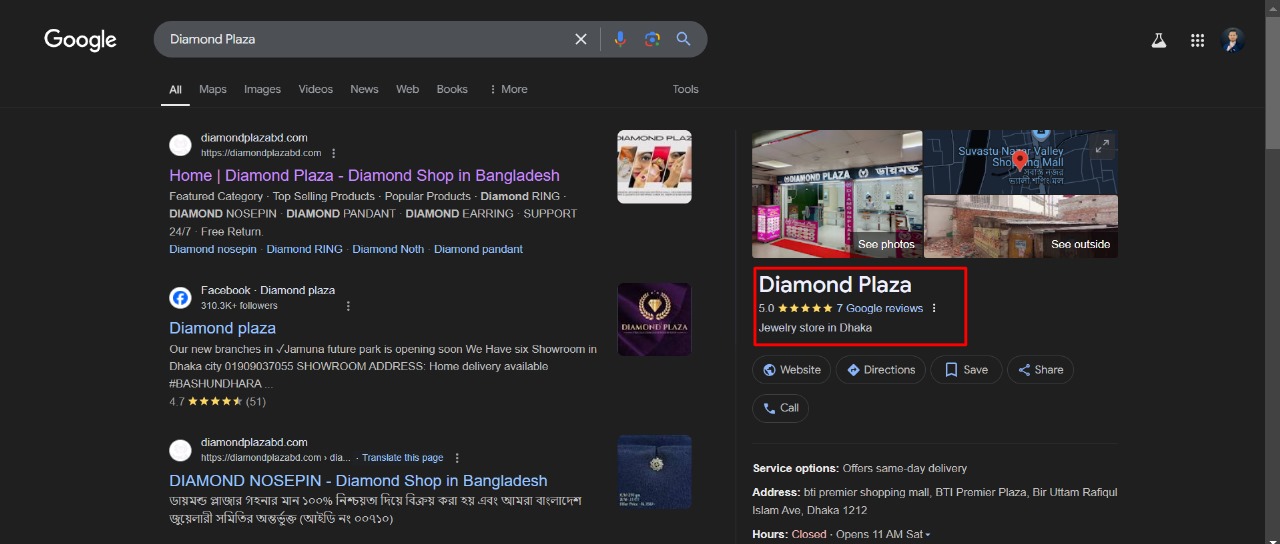Clear the search box with X icon
Viewport: 1280px width, 544px height.
coord(581,39)
